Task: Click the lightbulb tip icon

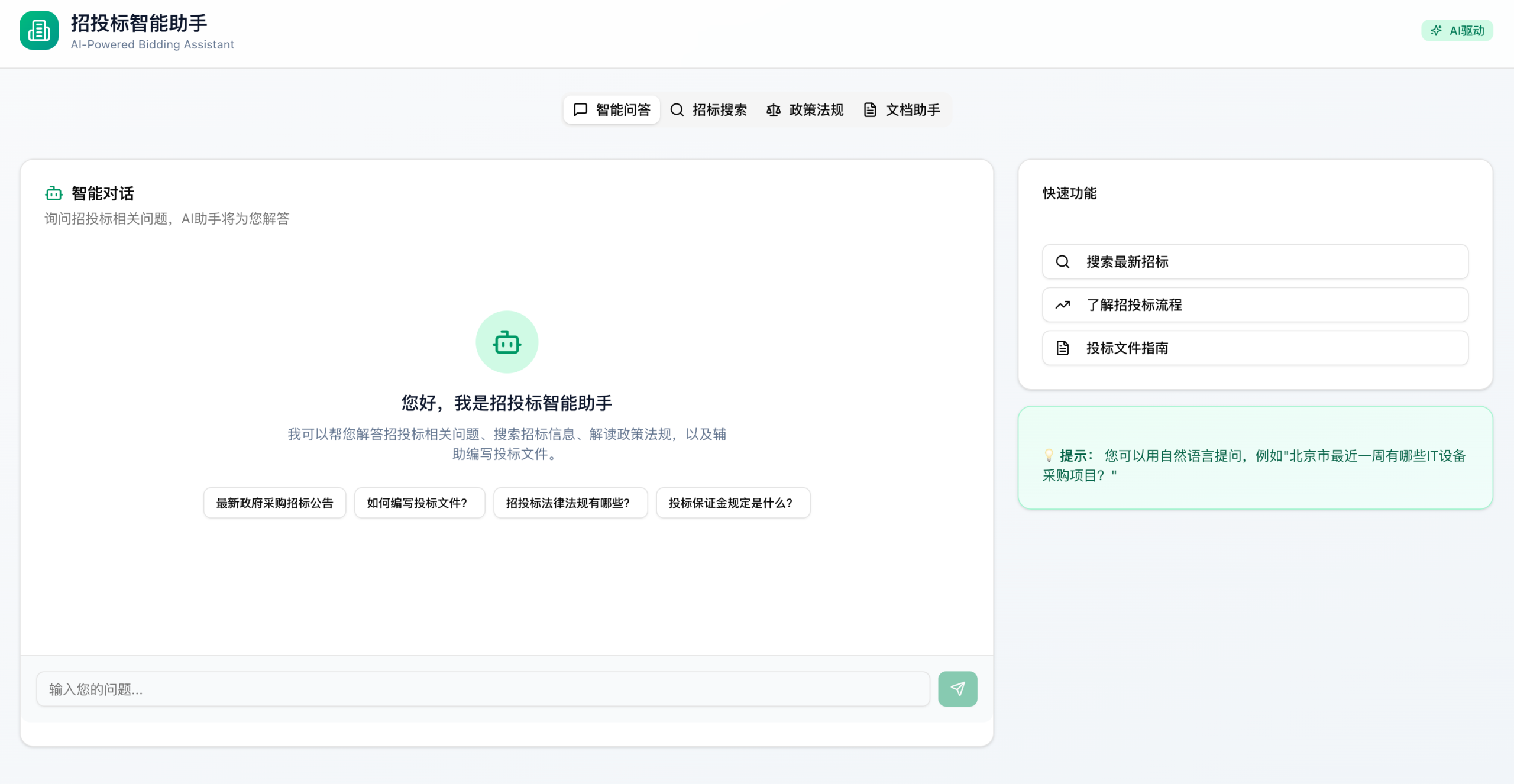Action: point(1049,455)
